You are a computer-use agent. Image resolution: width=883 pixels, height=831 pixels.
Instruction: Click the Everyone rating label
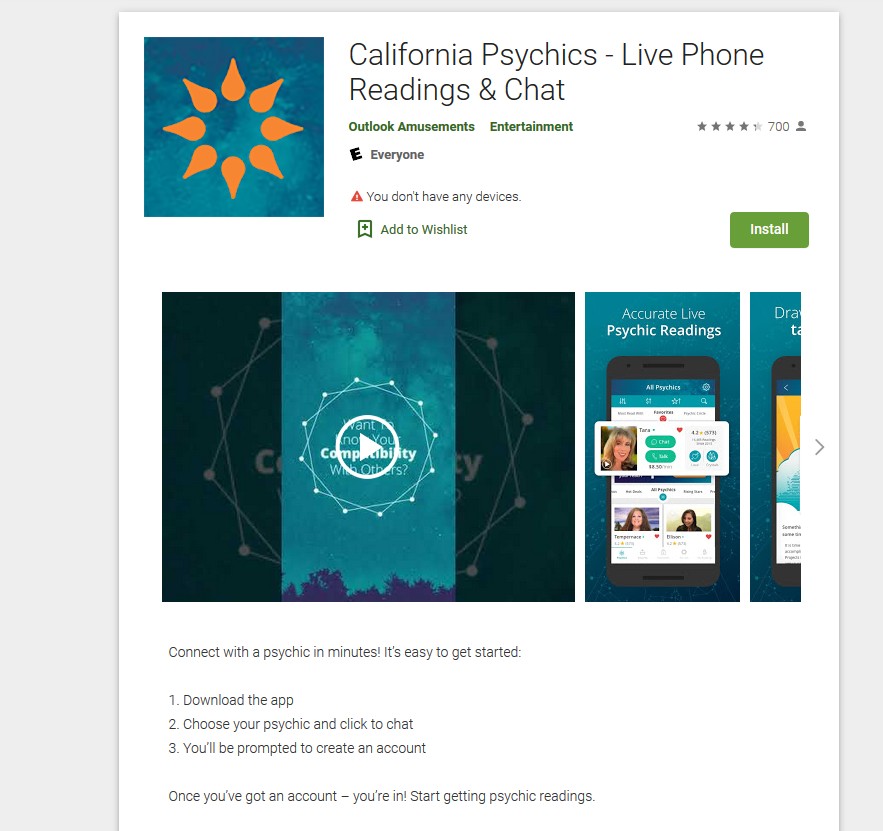click(397, 155)
